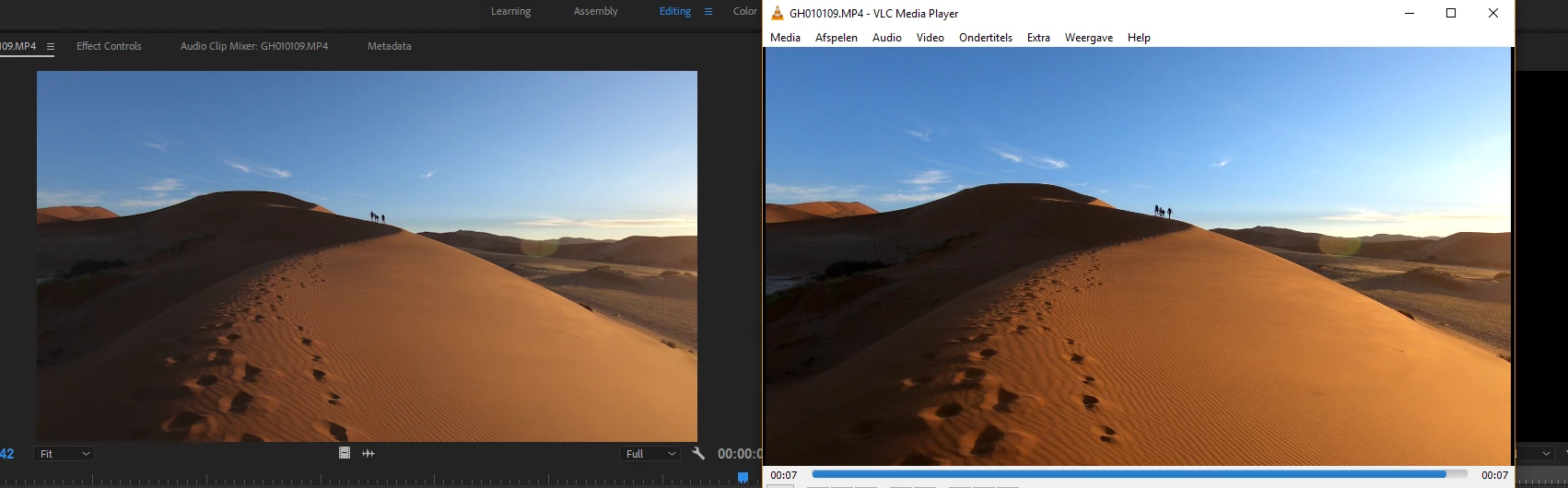The image size is (1568, 488).
Task: Maximize the VLC Media Player window
Action: [1451, 13]
